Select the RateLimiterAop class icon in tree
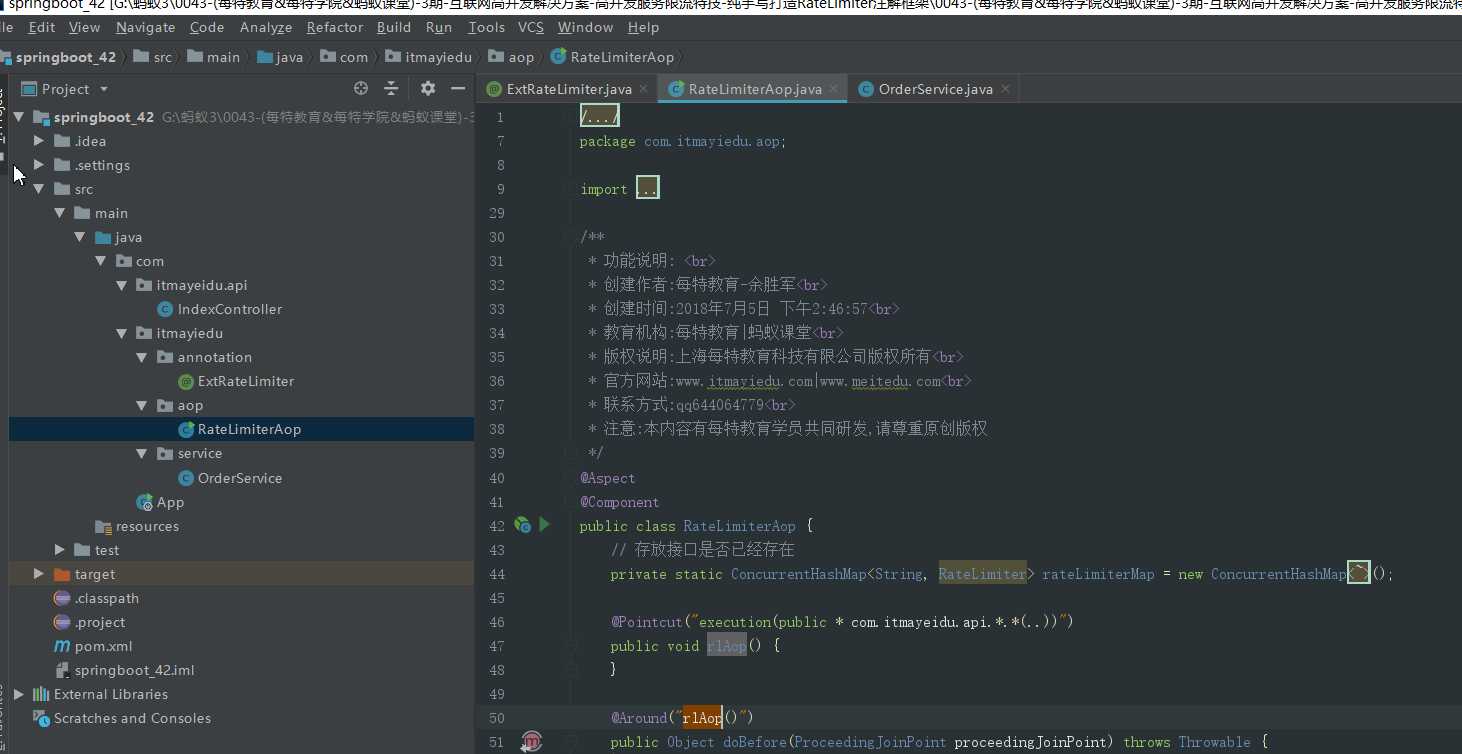This screenshot has height=754, width=1462. (x=186, y=429)
